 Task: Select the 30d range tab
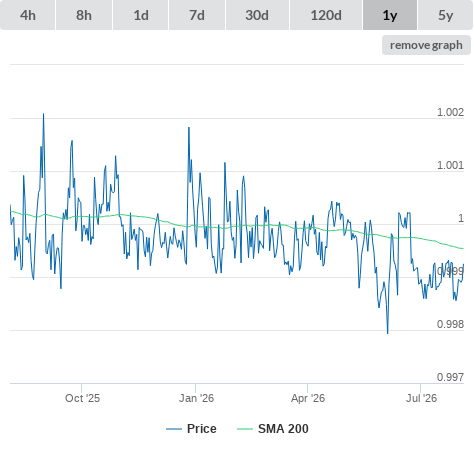click(x=257, y=15)
